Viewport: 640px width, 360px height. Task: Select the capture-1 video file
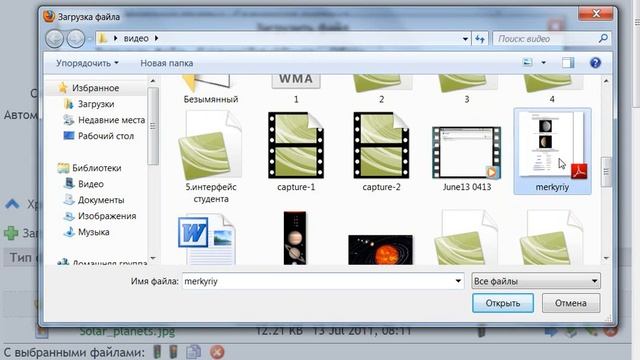point(296,152)
